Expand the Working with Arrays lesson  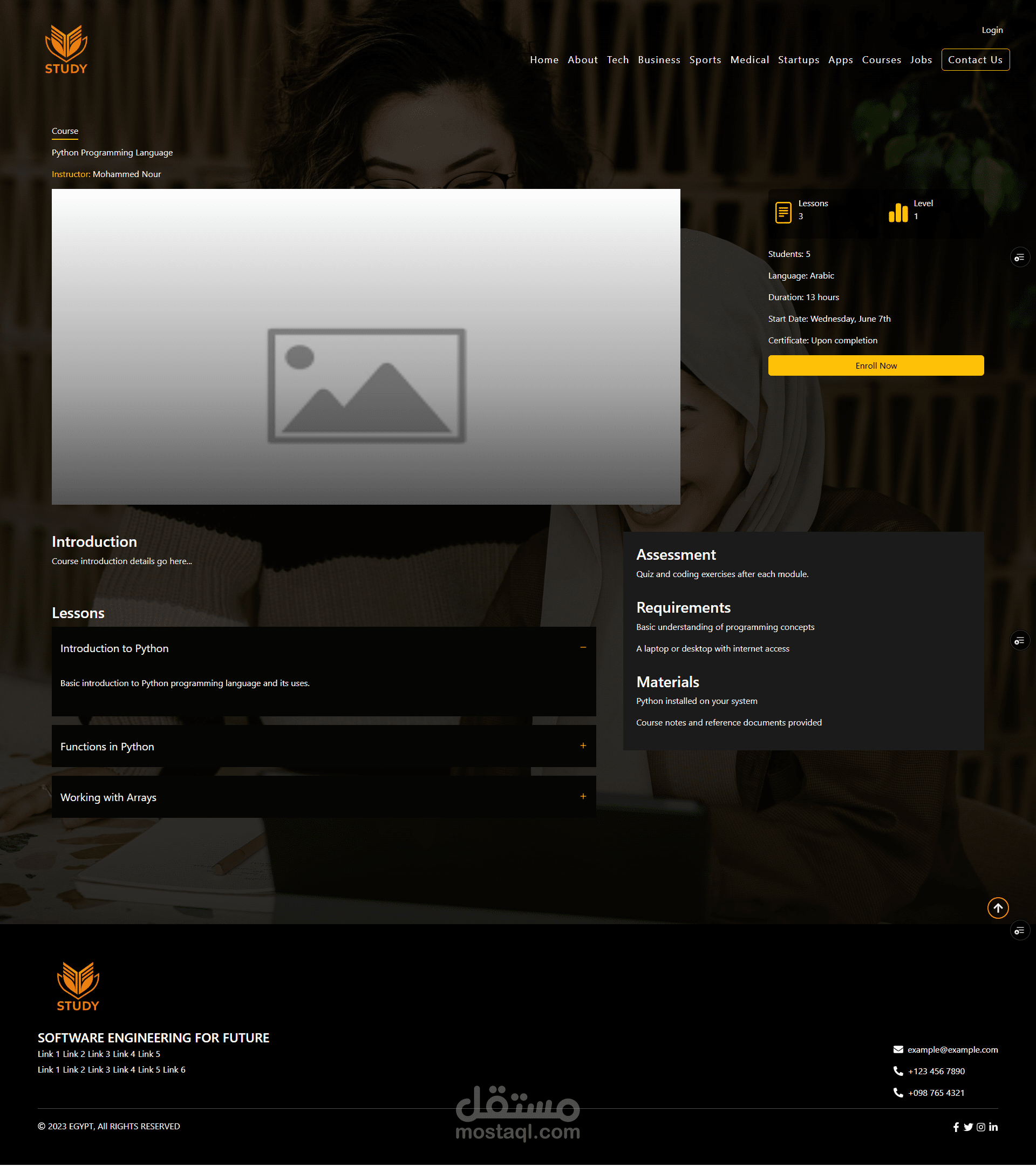click(x=583, y=796)
